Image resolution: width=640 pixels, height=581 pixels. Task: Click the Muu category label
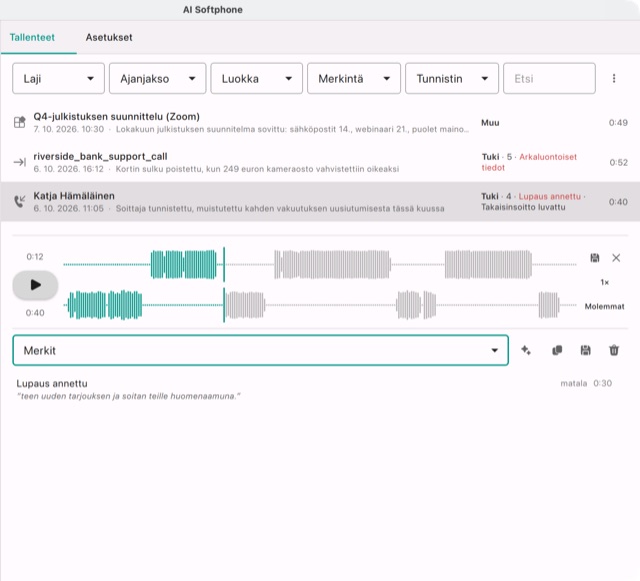(490, 122)
